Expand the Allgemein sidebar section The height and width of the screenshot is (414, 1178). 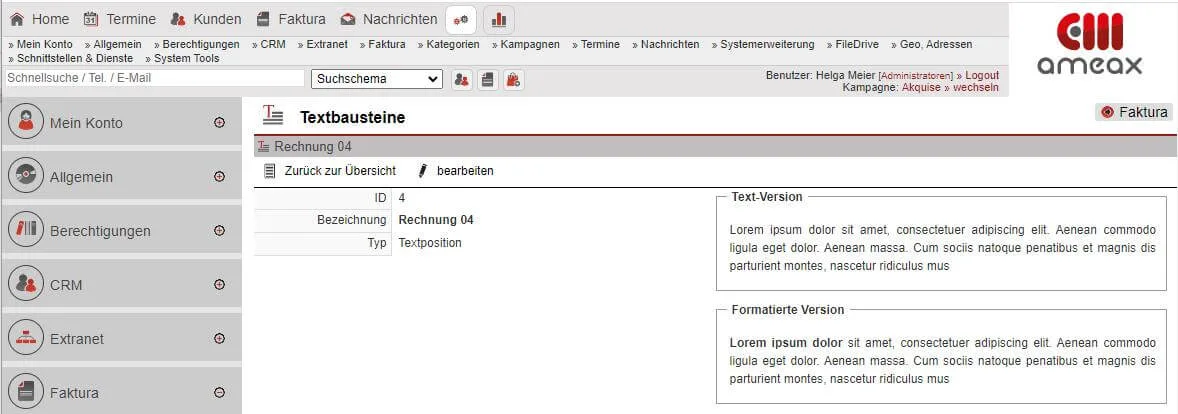pos(219,177)
